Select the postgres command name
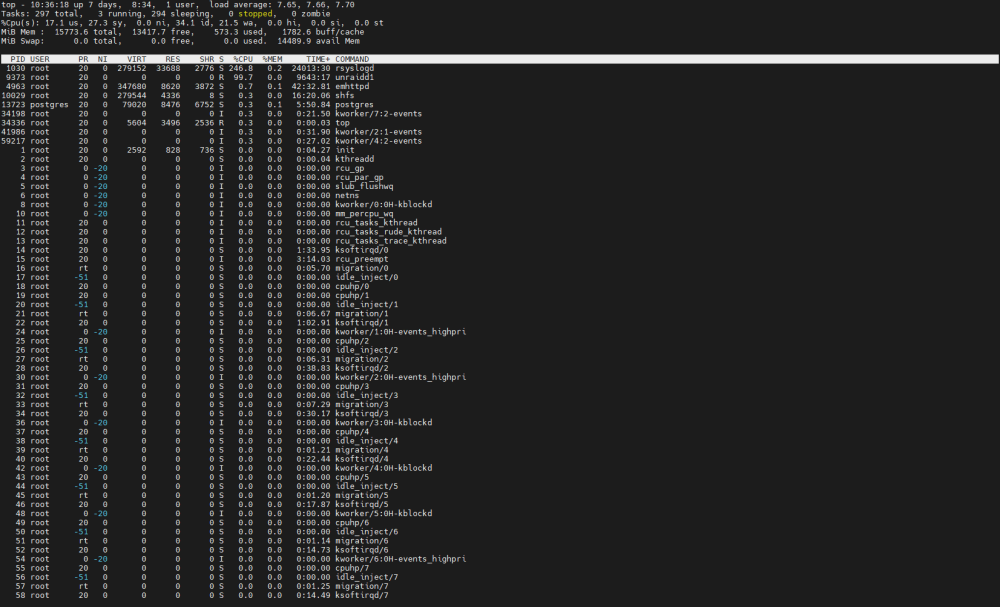 (355, 105)
